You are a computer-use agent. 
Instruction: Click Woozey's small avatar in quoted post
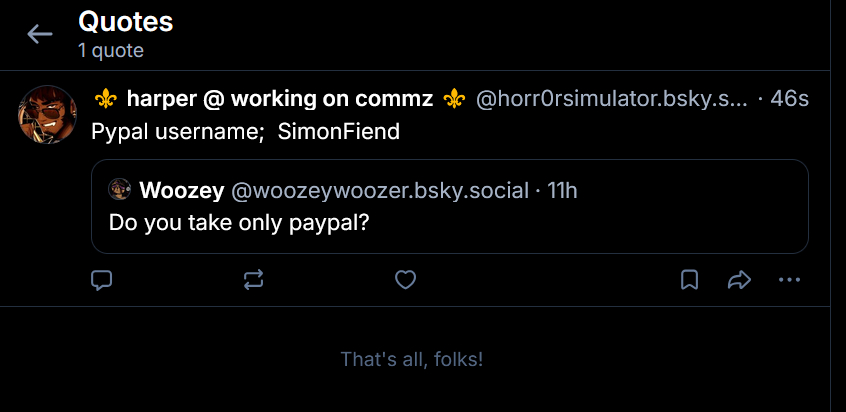120,189
